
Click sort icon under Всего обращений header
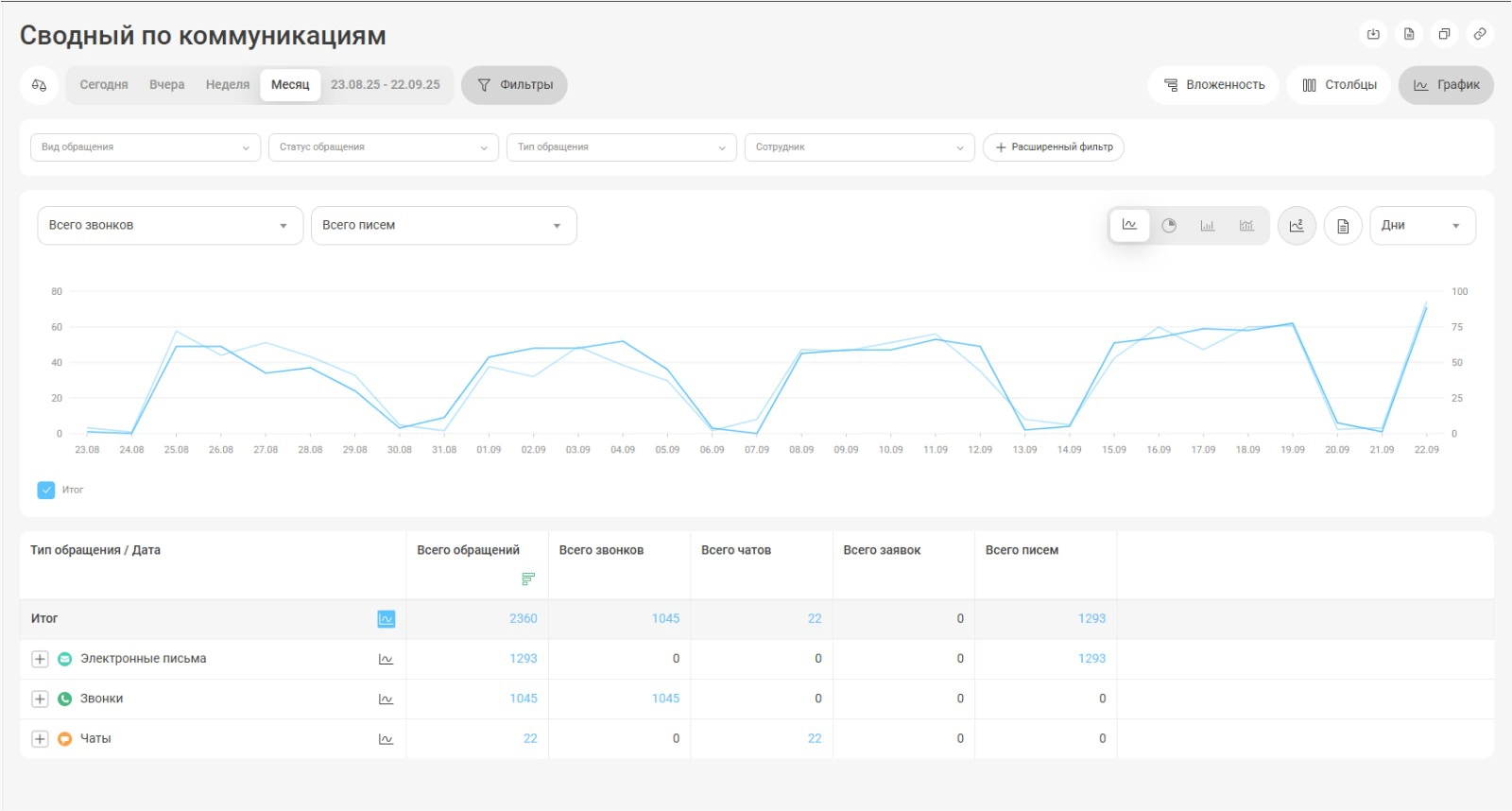pos(528,578)
